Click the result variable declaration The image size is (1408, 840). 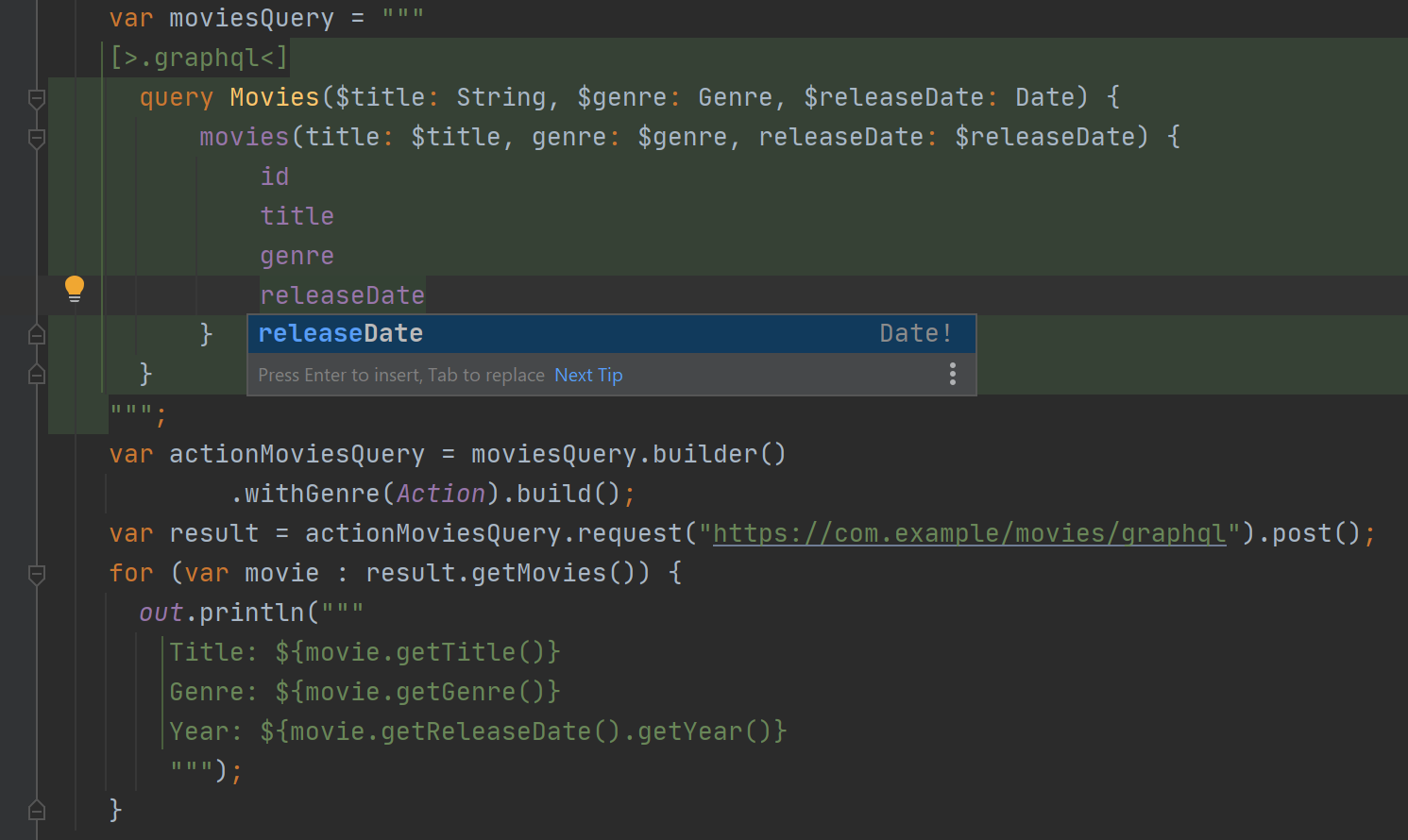click(x=214, y=533)
